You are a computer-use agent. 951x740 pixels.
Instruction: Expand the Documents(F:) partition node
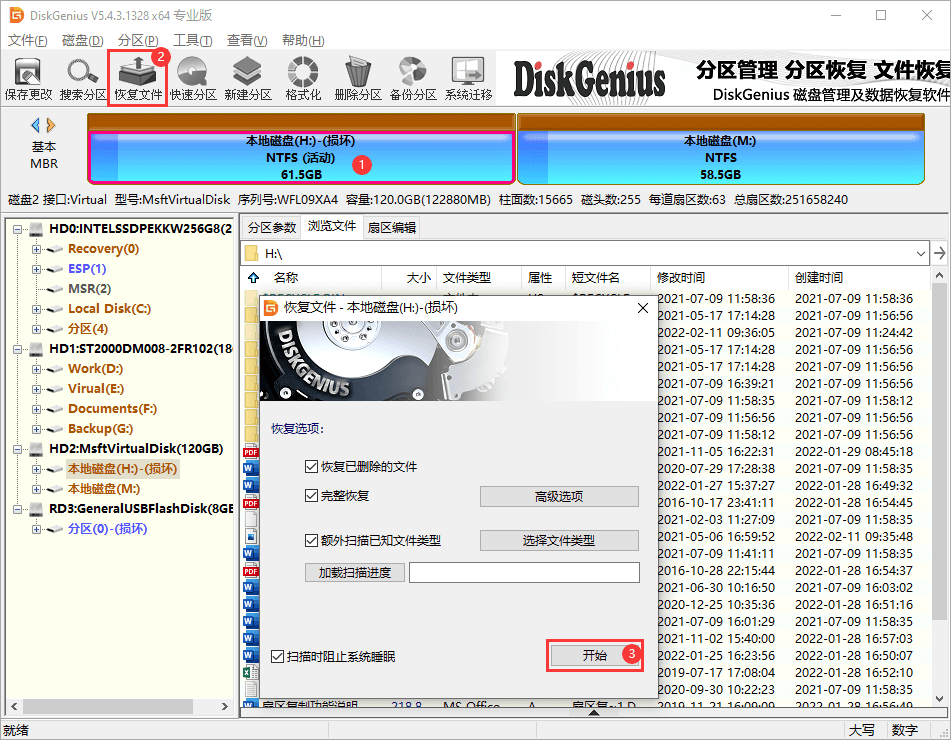(36, 409)
